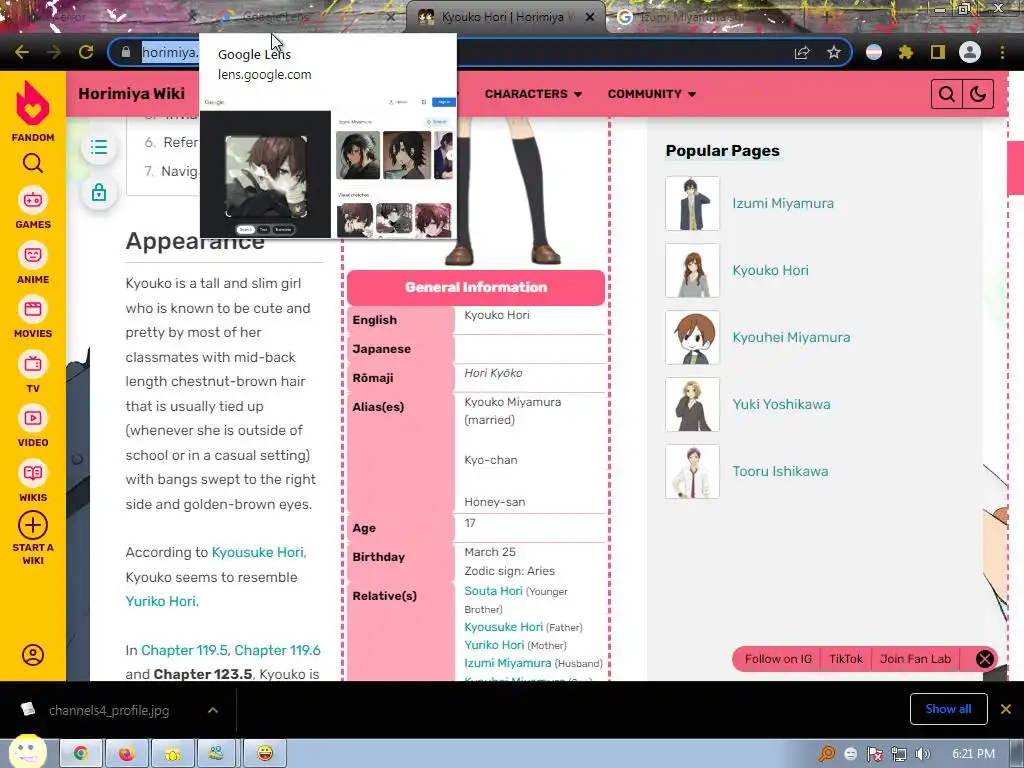Open Izumi Miyamura (Husband) link

507,663
